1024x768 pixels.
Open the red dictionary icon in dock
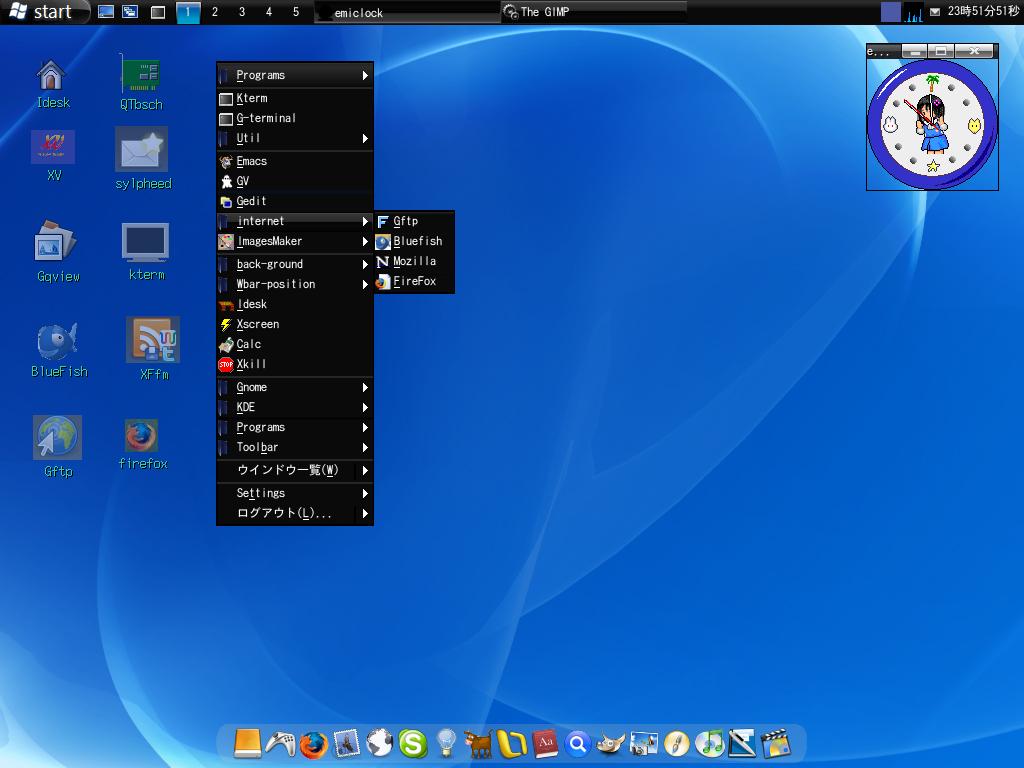545,744
